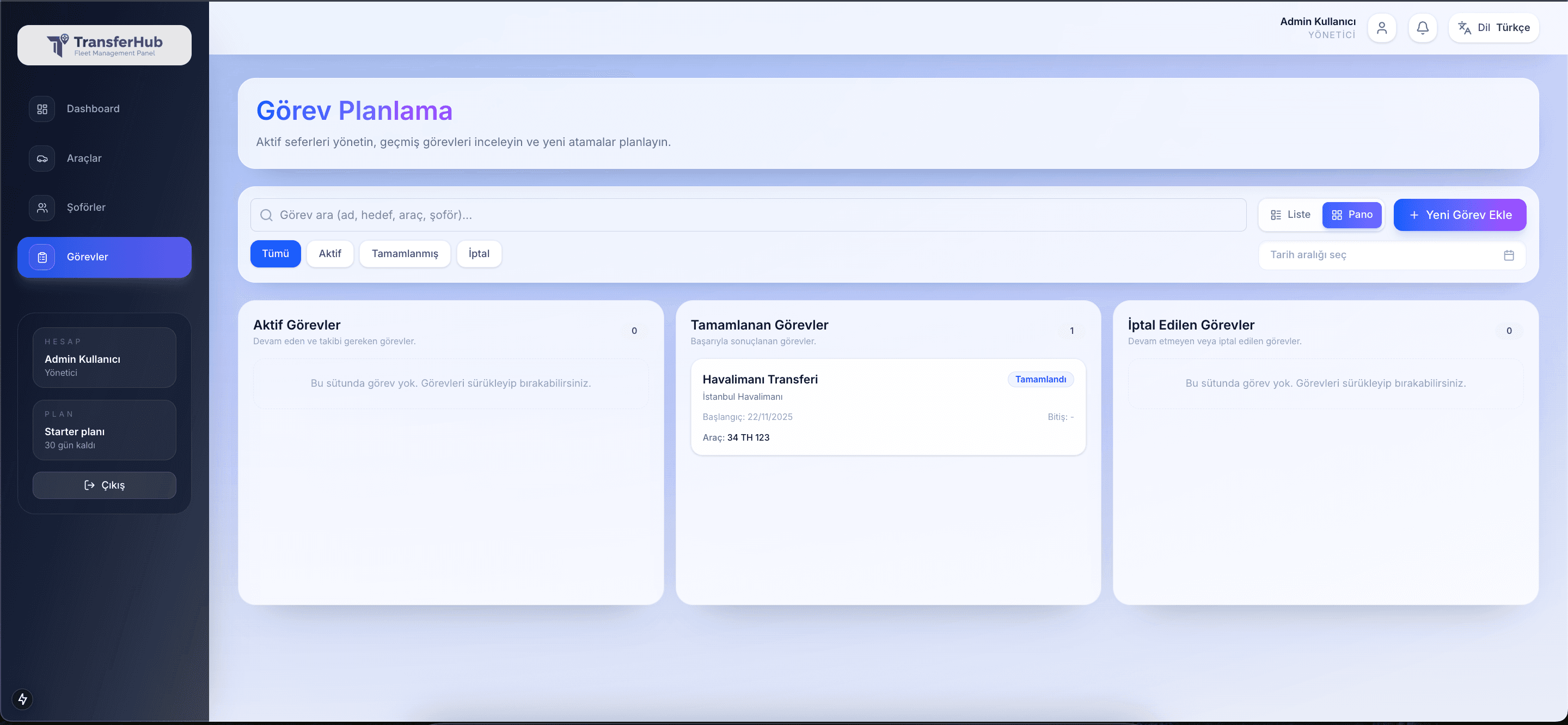The width and height of the screenshot is (1568, 725).
Task: Filter tasks by İptal
Action: 479,254
